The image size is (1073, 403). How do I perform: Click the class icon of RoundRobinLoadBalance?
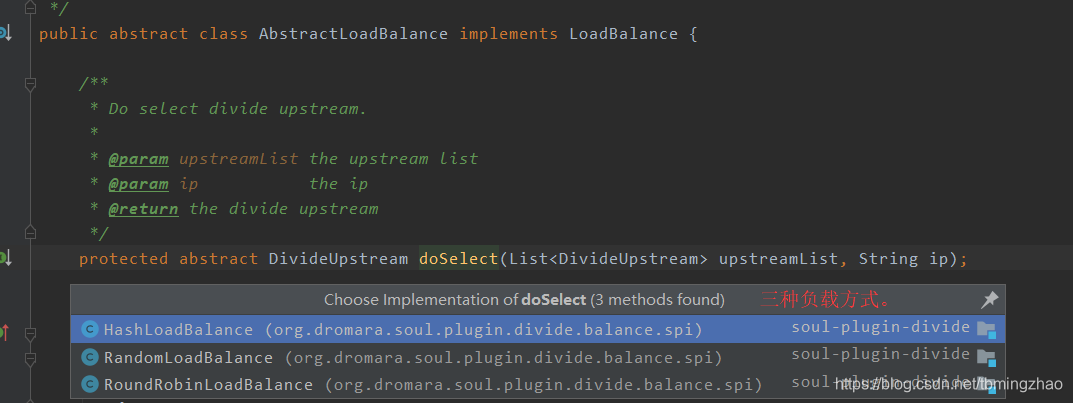[90, 385]
